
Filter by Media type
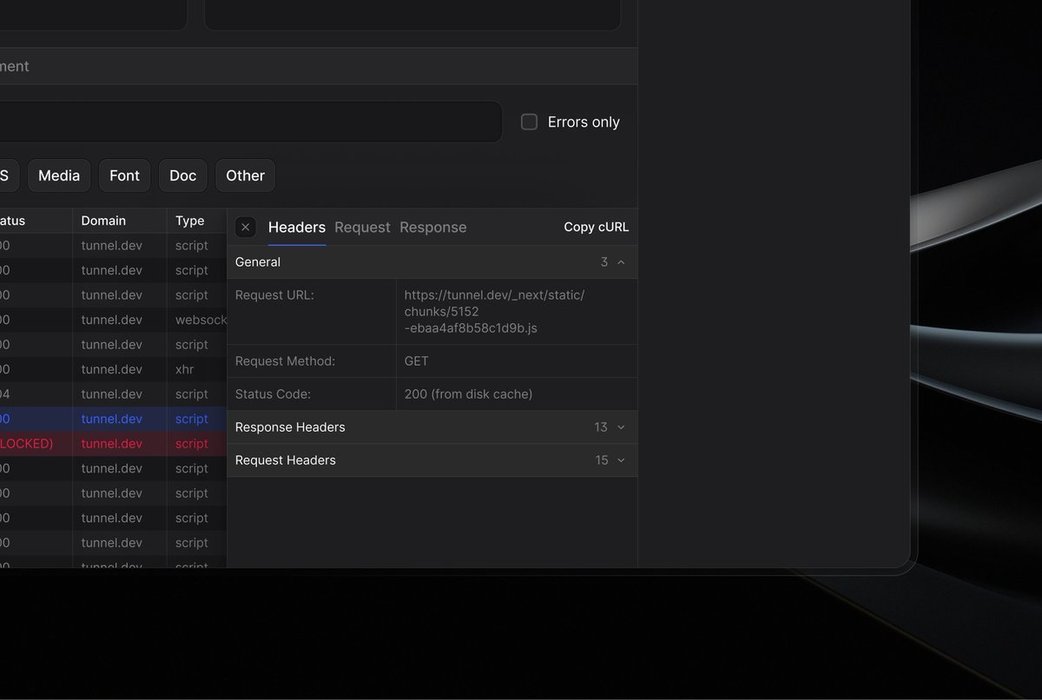(59, 175)
